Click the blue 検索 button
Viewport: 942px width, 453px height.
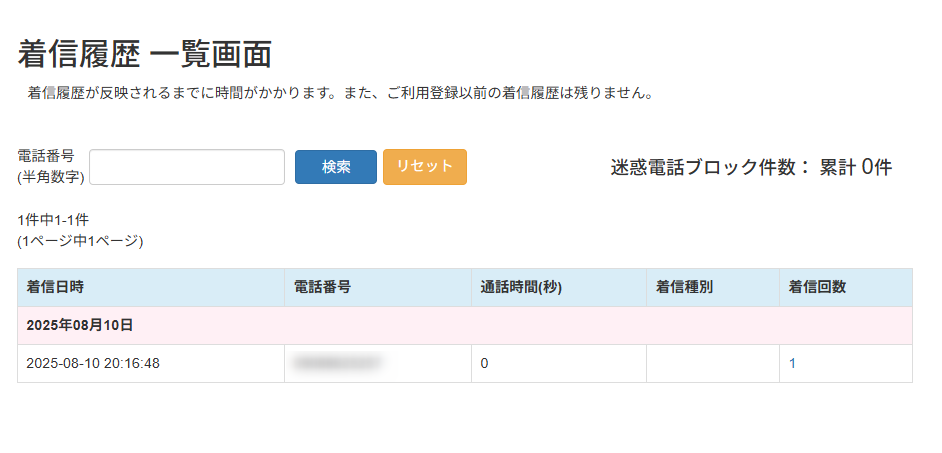coord(336,167)
